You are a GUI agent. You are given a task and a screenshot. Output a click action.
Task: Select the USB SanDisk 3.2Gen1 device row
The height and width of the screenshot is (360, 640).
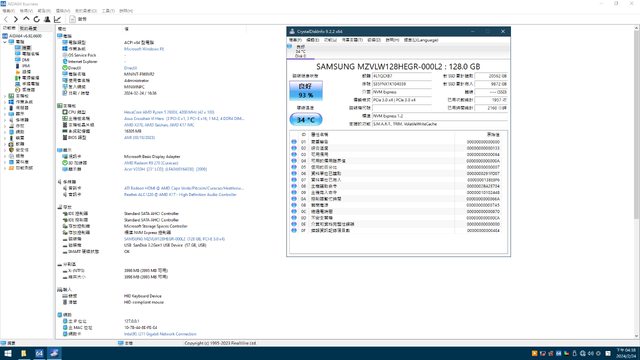tap(165, 245)
